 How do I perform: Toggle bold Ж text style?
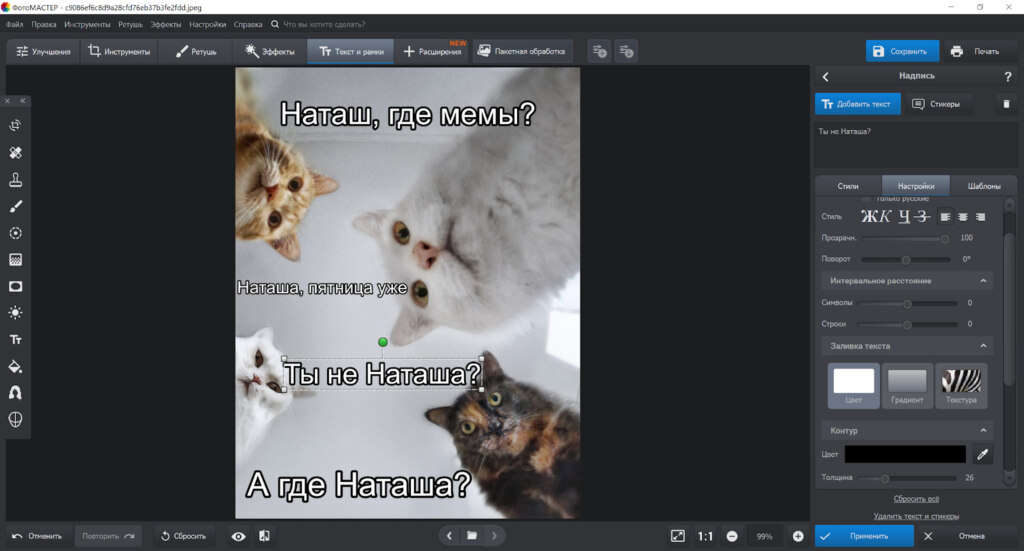(x=869, y=217)
